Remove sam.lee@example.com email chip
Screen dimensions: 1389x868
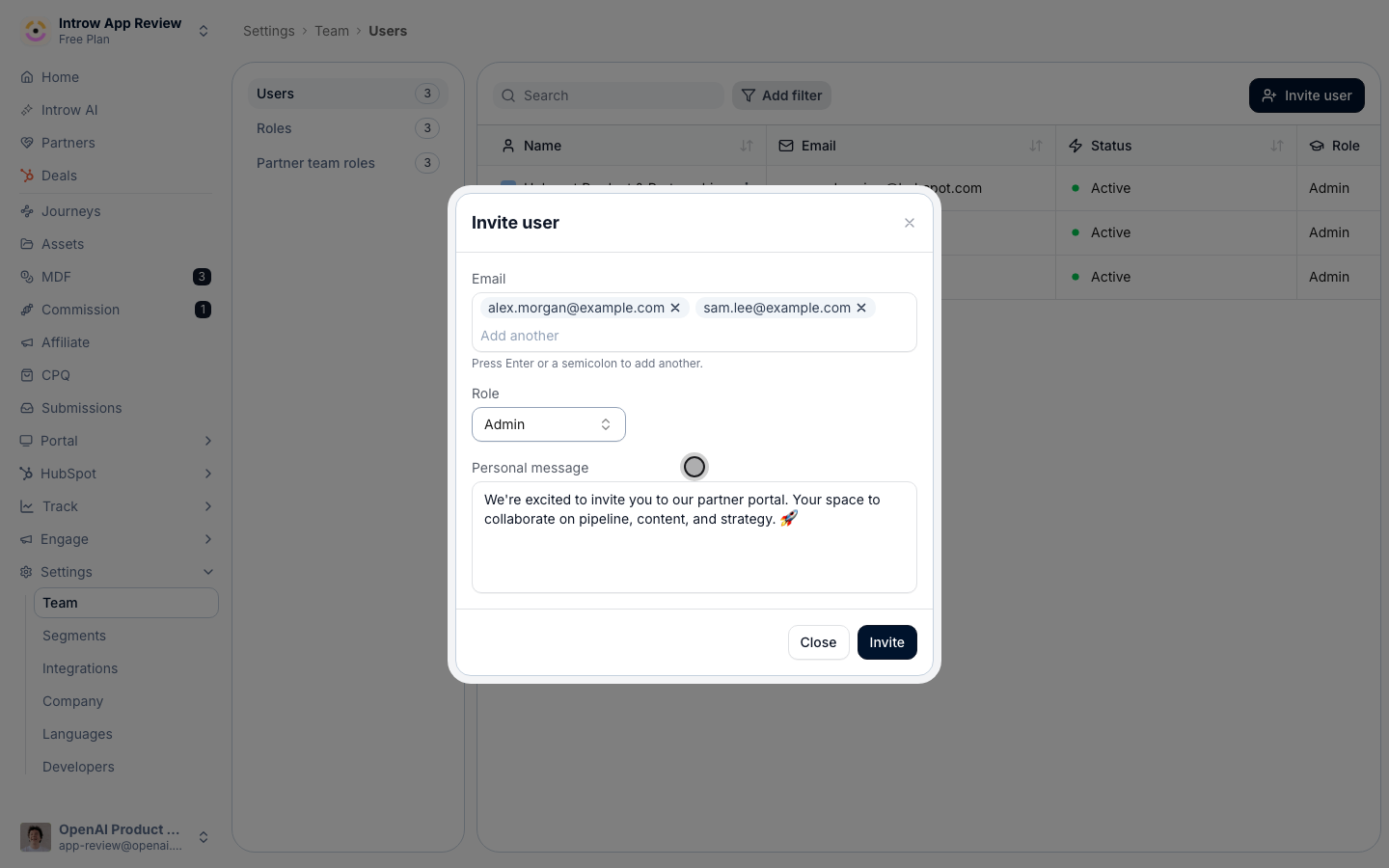coord(861,308)
